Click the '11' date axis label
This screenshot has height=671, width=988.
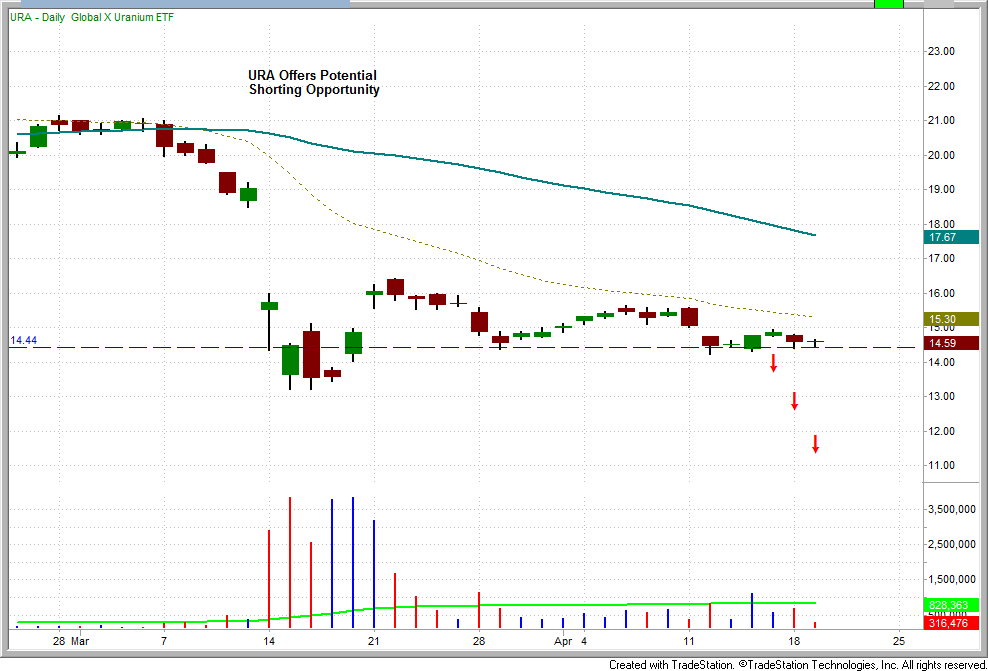pyautogui.click(x=689, y=641)
